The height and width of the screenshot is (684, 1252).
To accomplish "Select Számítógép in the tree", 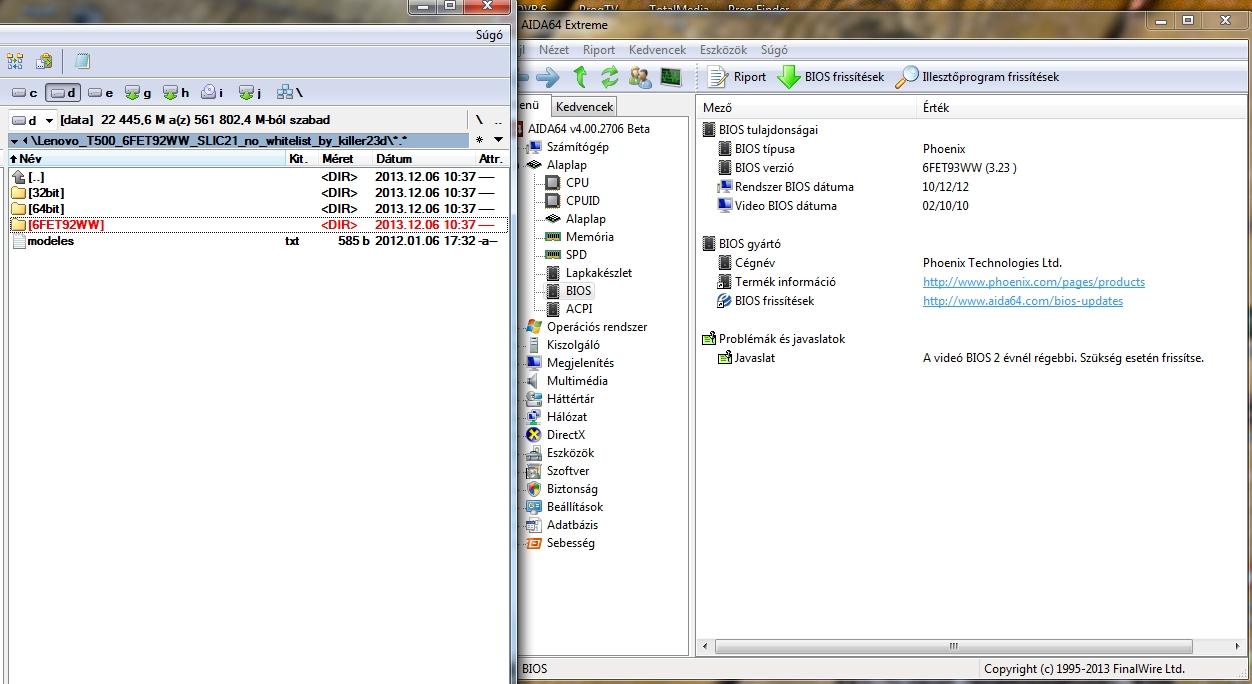I will (x=577, y=147).
